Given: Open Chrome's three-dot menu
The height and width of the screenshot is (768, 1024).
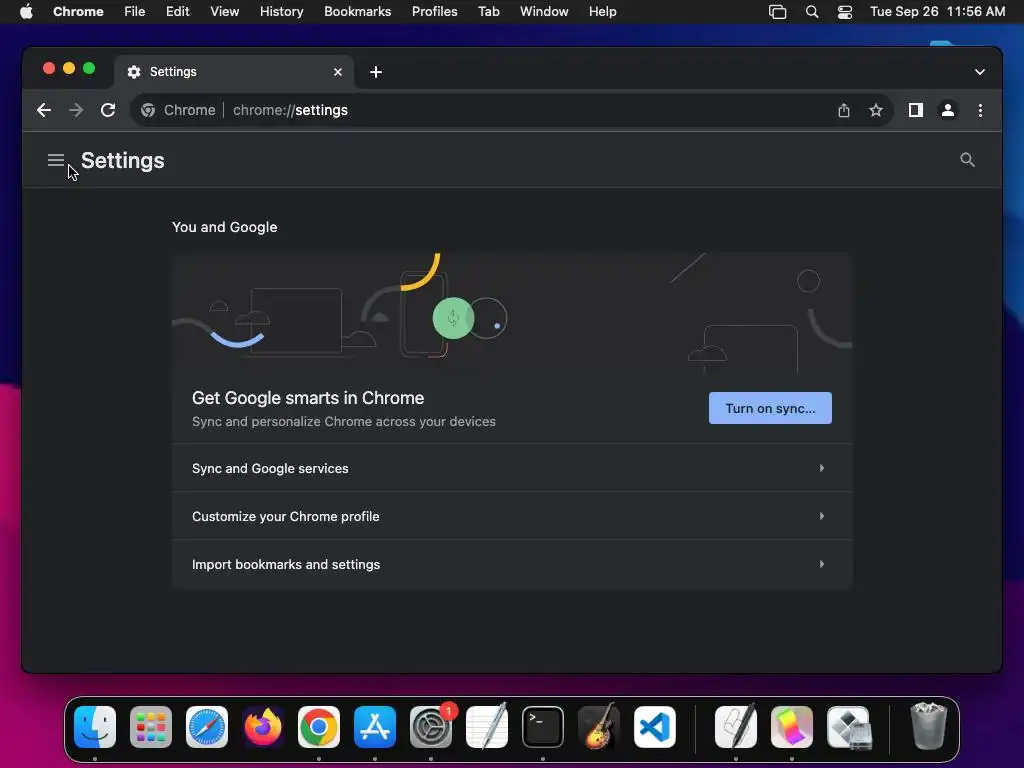Looking at the screenshot, I should coord(980,110).
